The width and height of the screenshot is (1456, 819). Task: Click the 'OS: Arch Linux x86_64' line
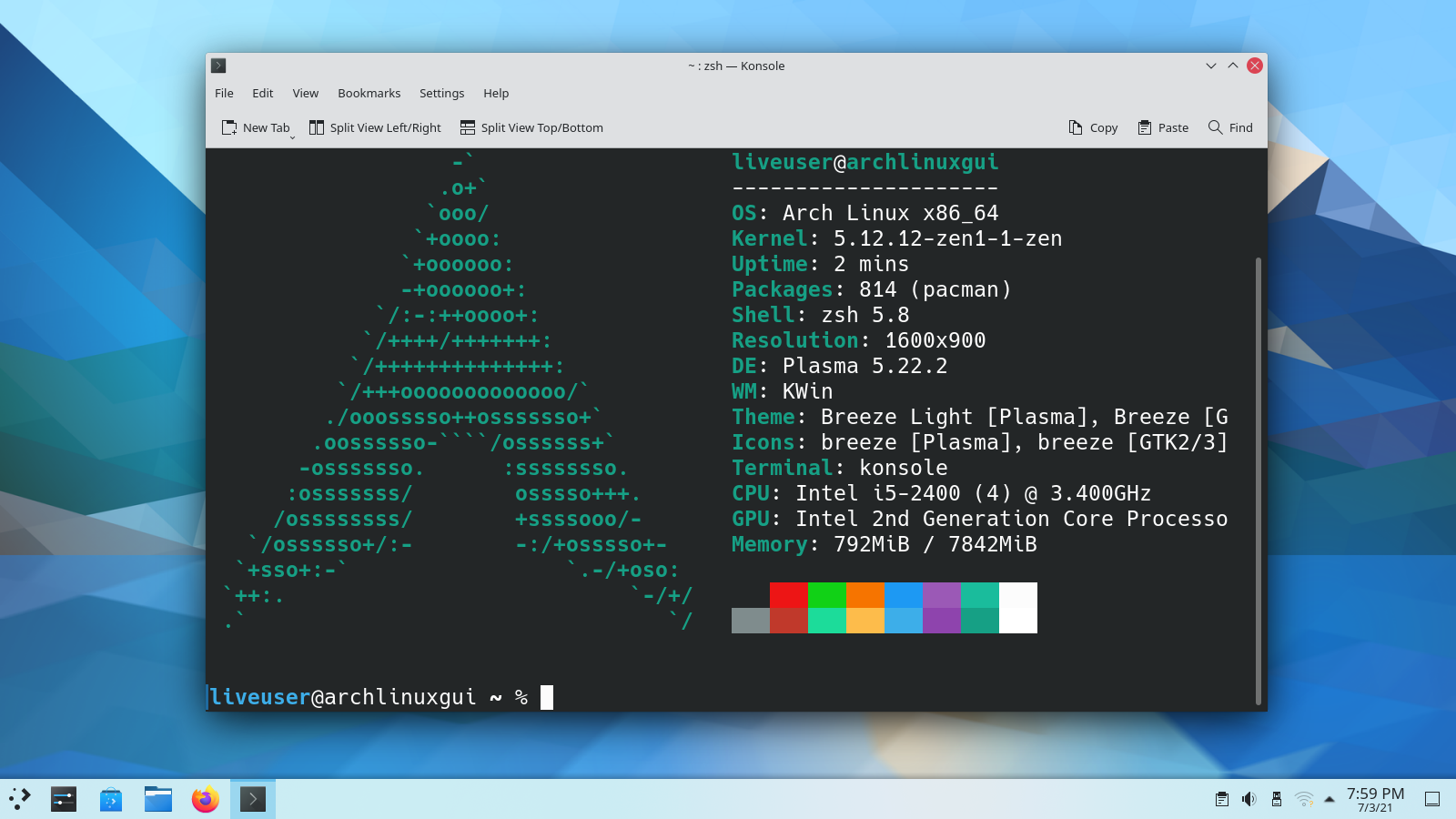[865, 213]
